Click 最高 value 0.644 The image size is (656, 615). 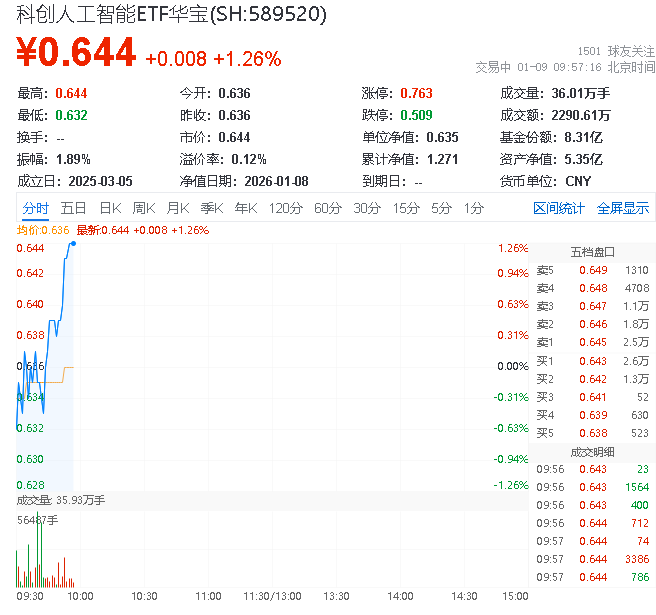tap(71, 93)
